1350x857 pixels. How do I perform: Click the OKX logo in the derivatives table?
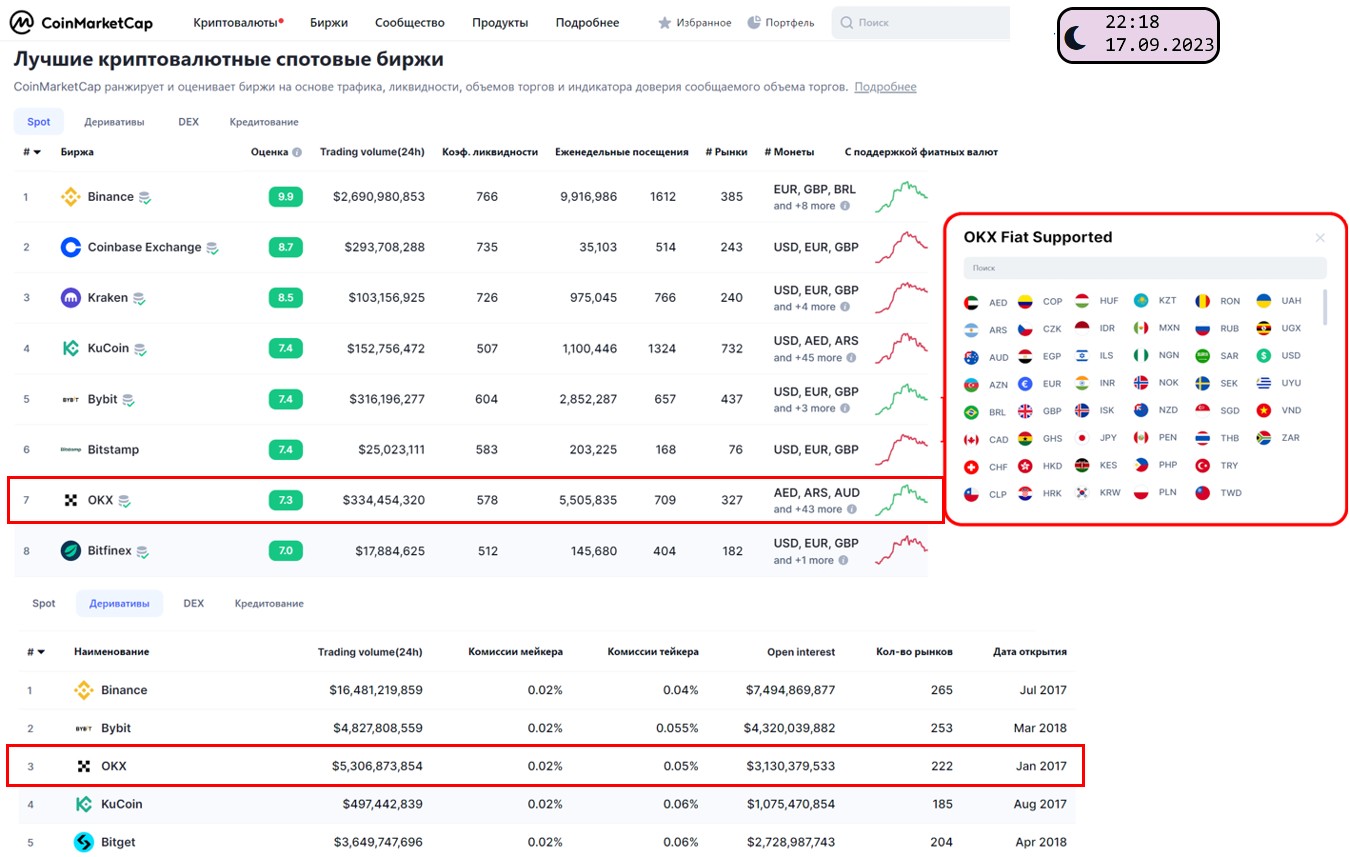point(84,766)
